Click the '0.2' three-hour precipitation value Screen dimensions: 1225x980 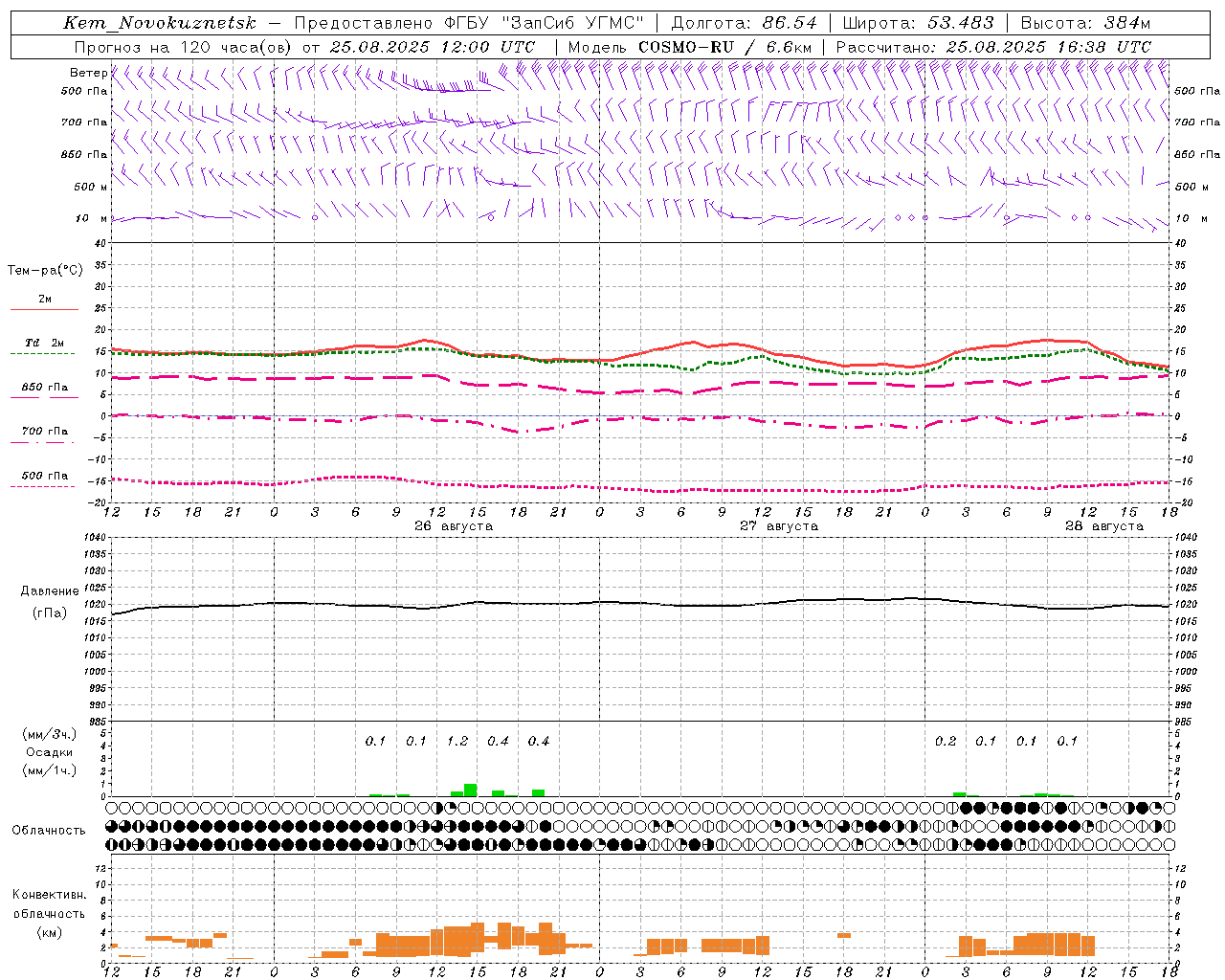pos(946,742)
